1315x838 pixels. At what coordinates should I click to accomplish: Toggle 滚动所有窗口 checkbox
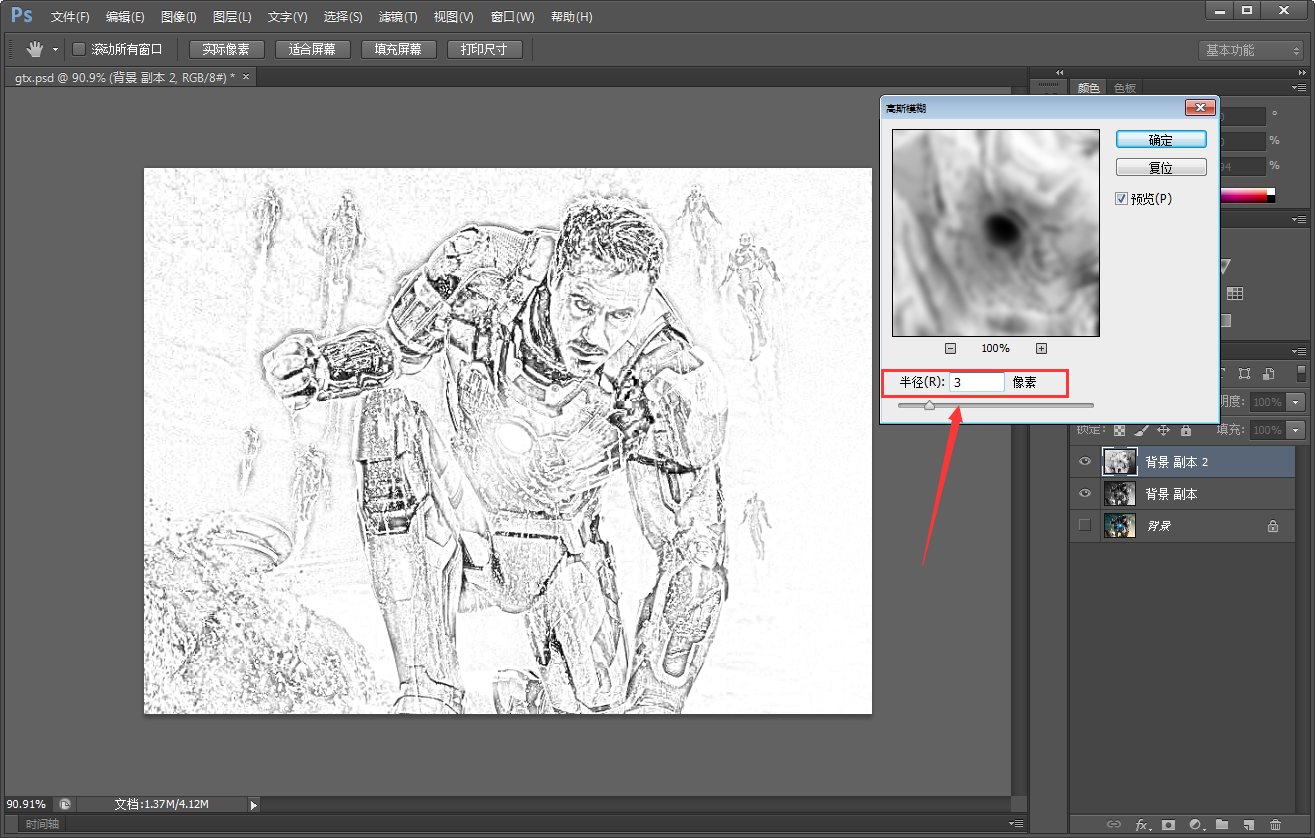click(79, 49)
